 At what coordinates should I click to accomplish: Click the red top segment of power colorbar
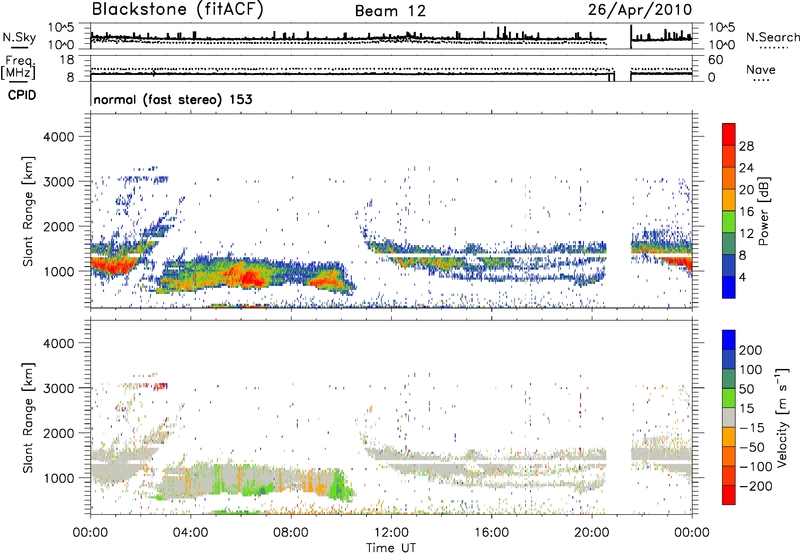tap(729, 134)
